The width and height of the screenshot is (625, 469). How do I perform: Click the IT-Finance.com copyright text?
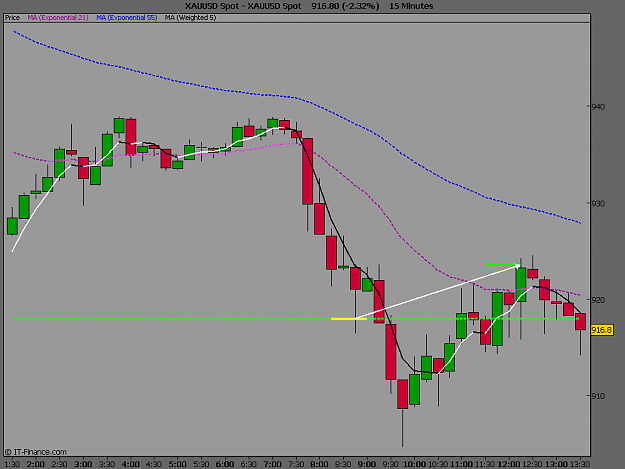(36, 452)
